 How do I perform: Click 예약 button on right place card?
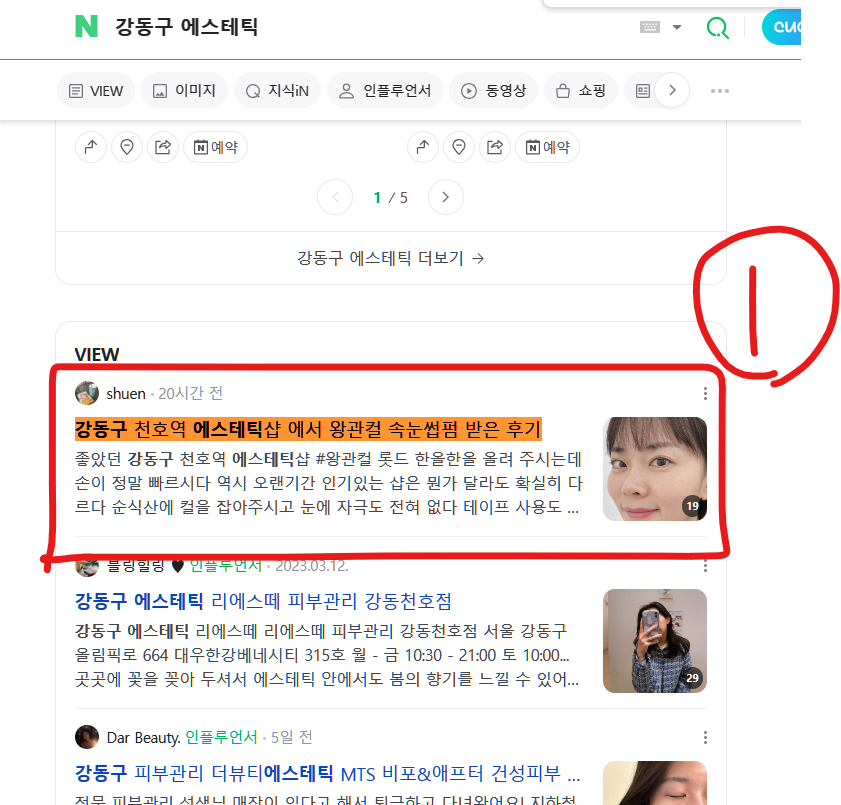(x=547, y=147)
